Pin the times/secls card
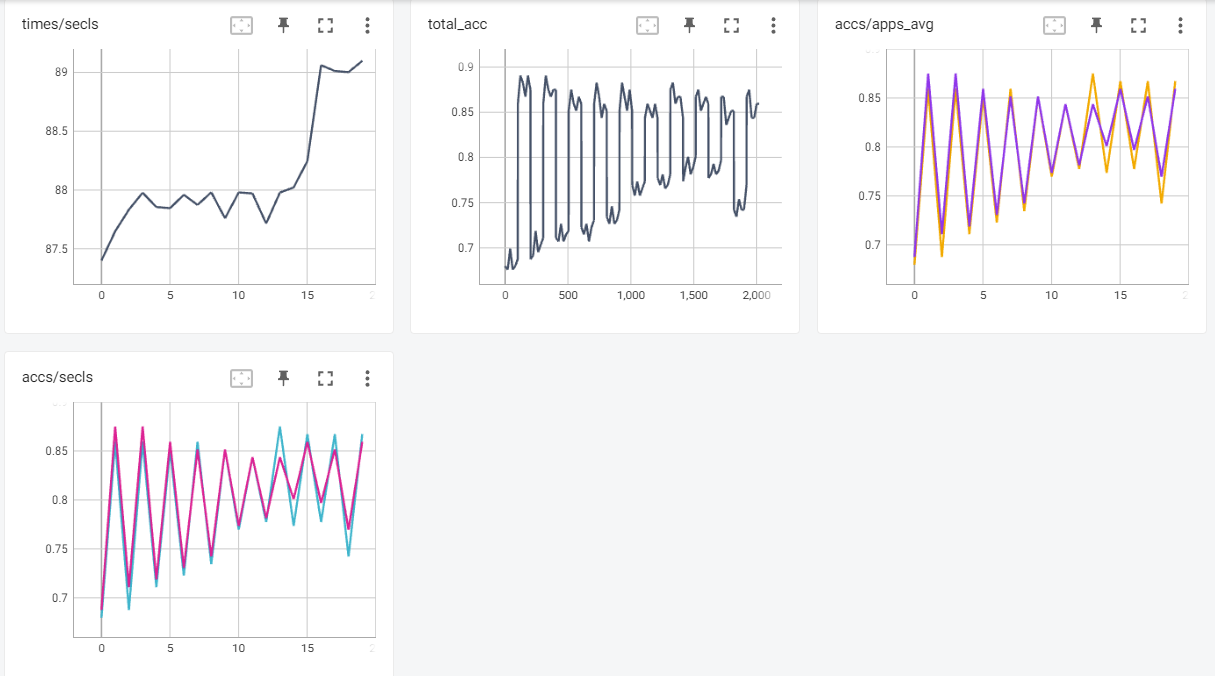Screen dimensions: 1215x676 click(x=283, y=26)
